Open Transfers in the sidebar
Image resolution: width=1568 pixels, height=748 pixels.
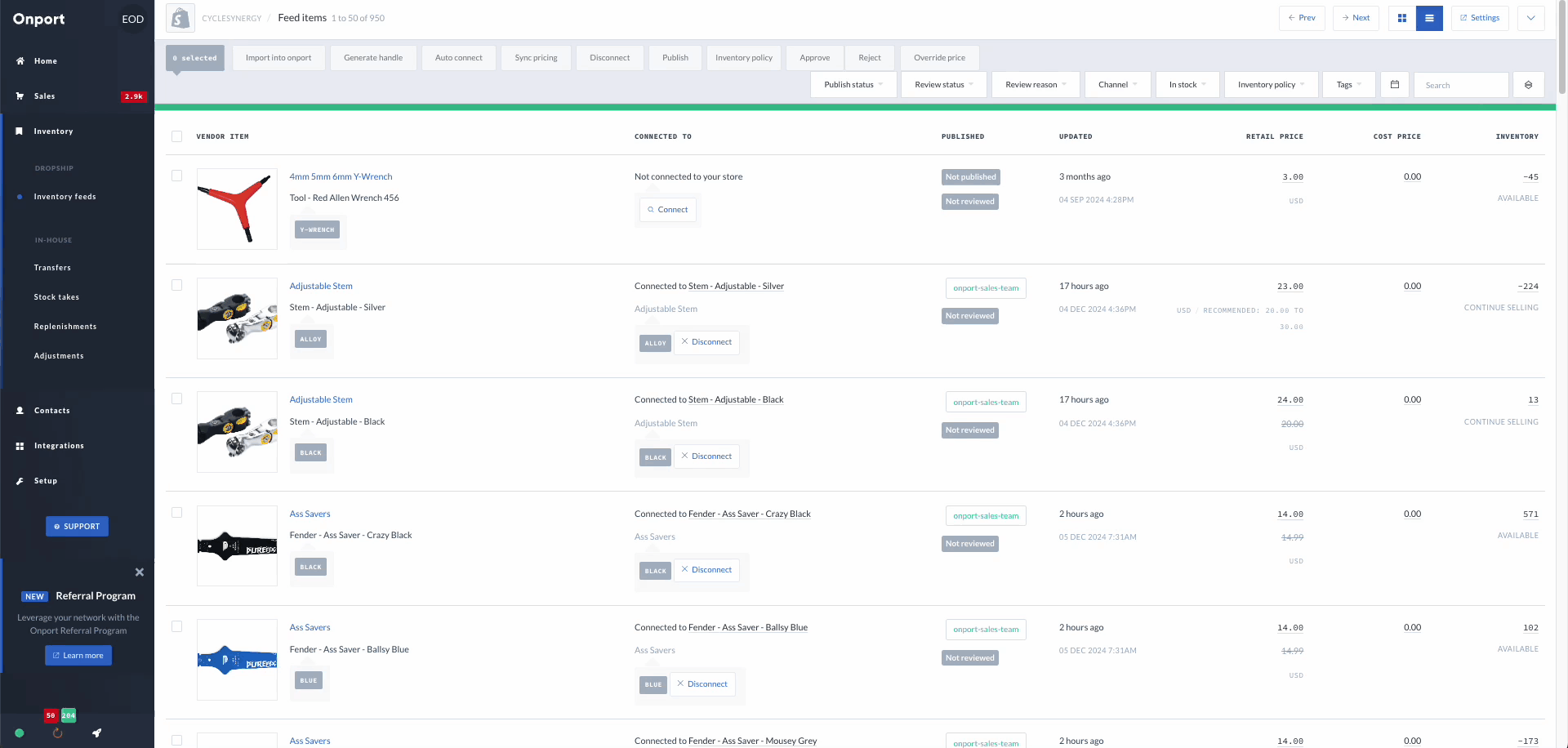click(x=52, y=268)
